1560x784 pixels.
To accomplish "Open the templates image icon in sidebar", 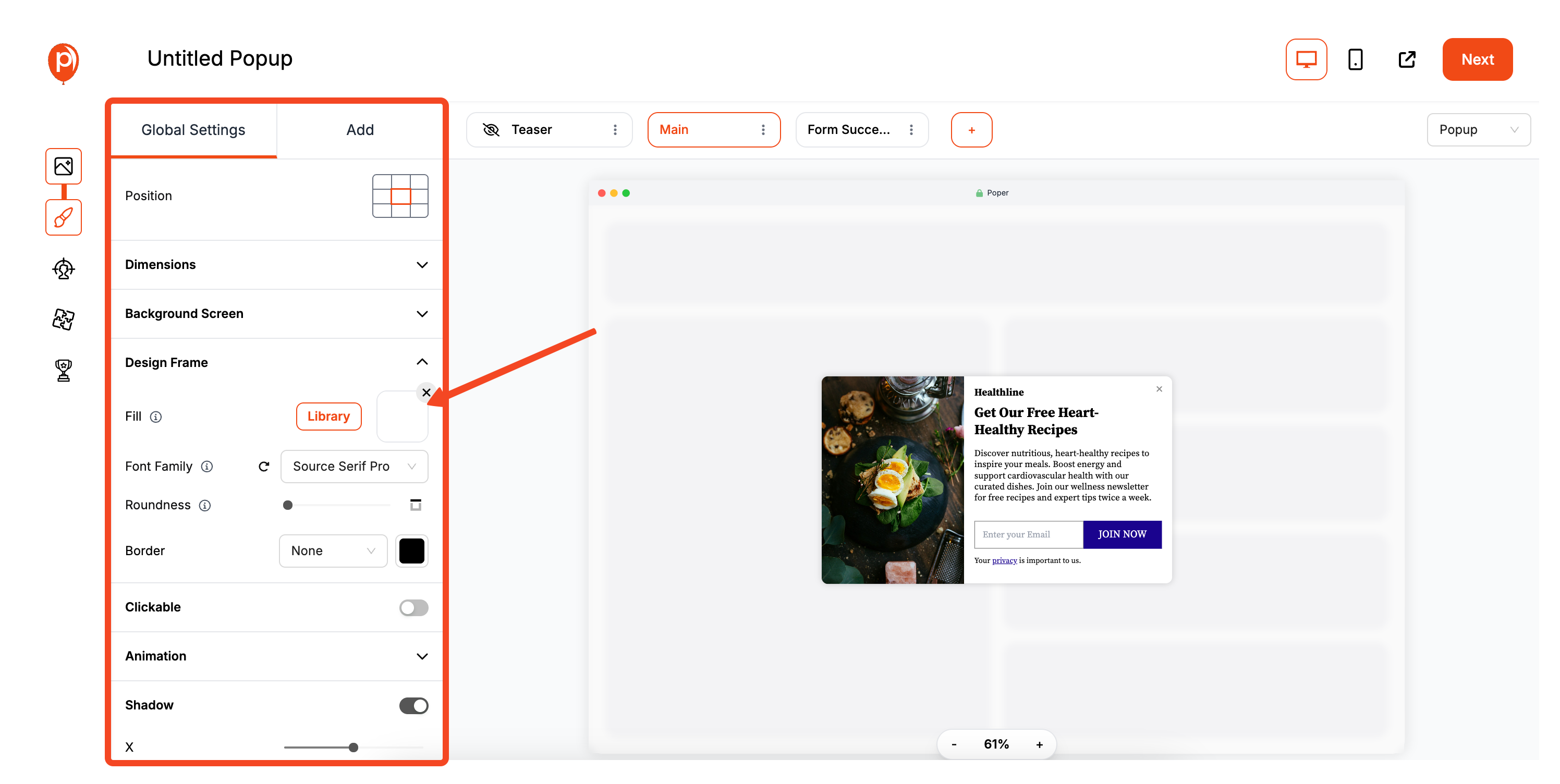I will [x=63, y=166].
